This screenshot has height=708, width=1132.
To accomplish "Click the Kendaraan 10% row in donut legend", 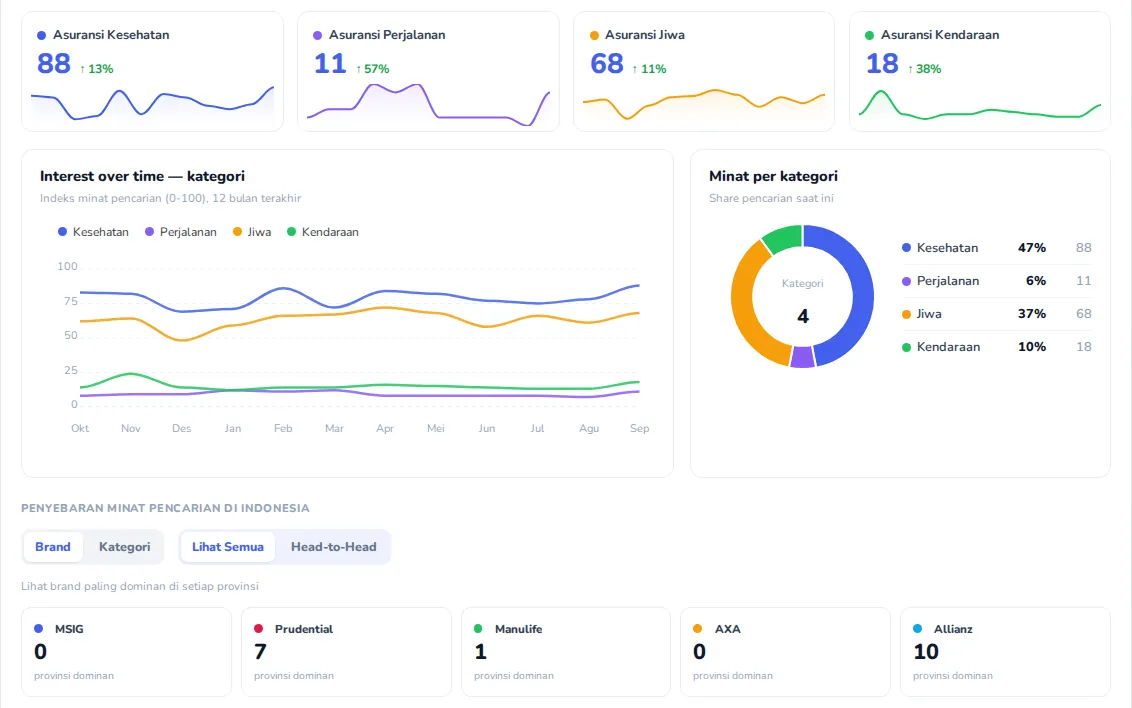I will (x=996, y=347).
